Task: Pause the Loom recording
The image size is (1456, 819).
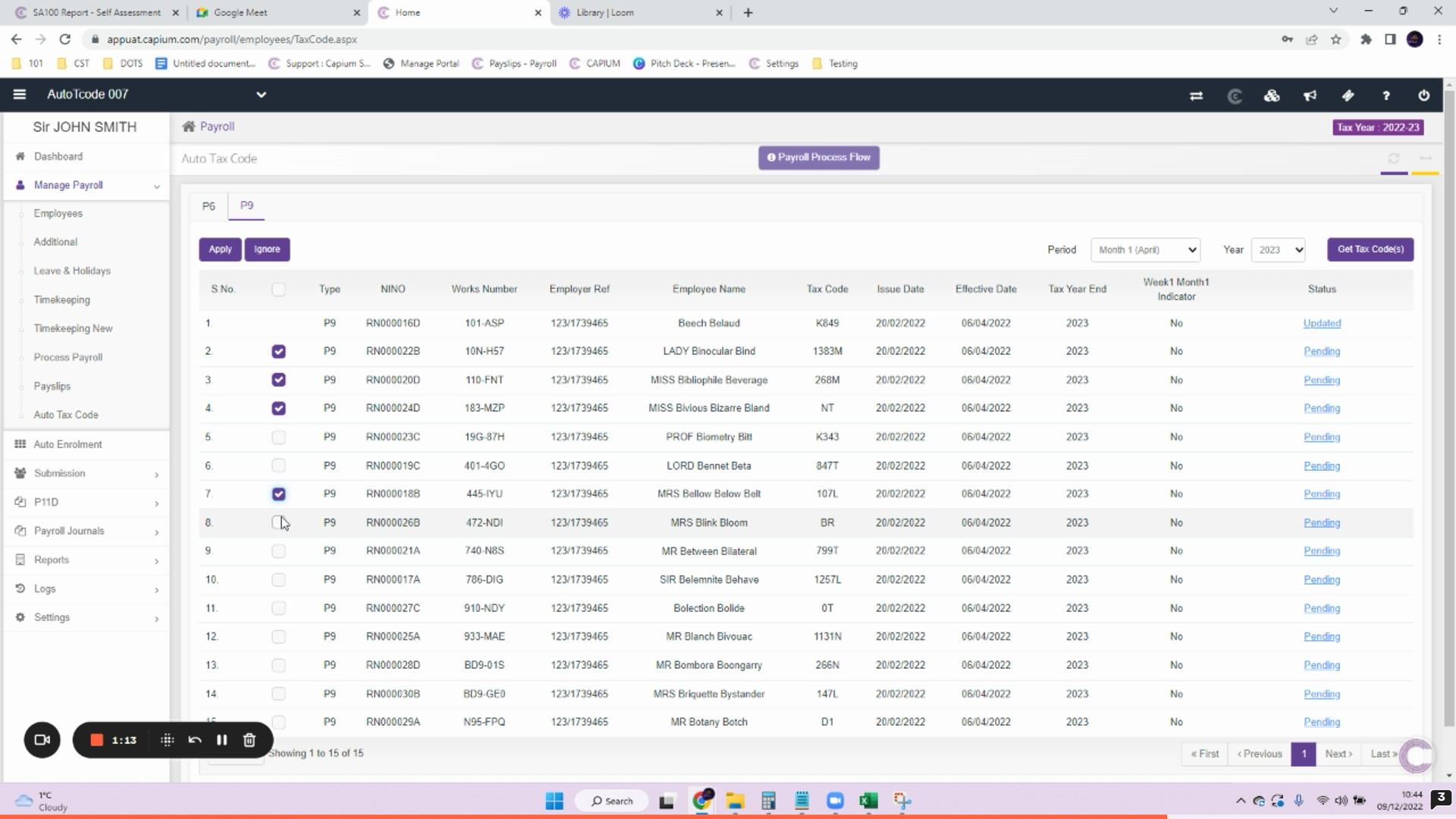Action: 221,740
